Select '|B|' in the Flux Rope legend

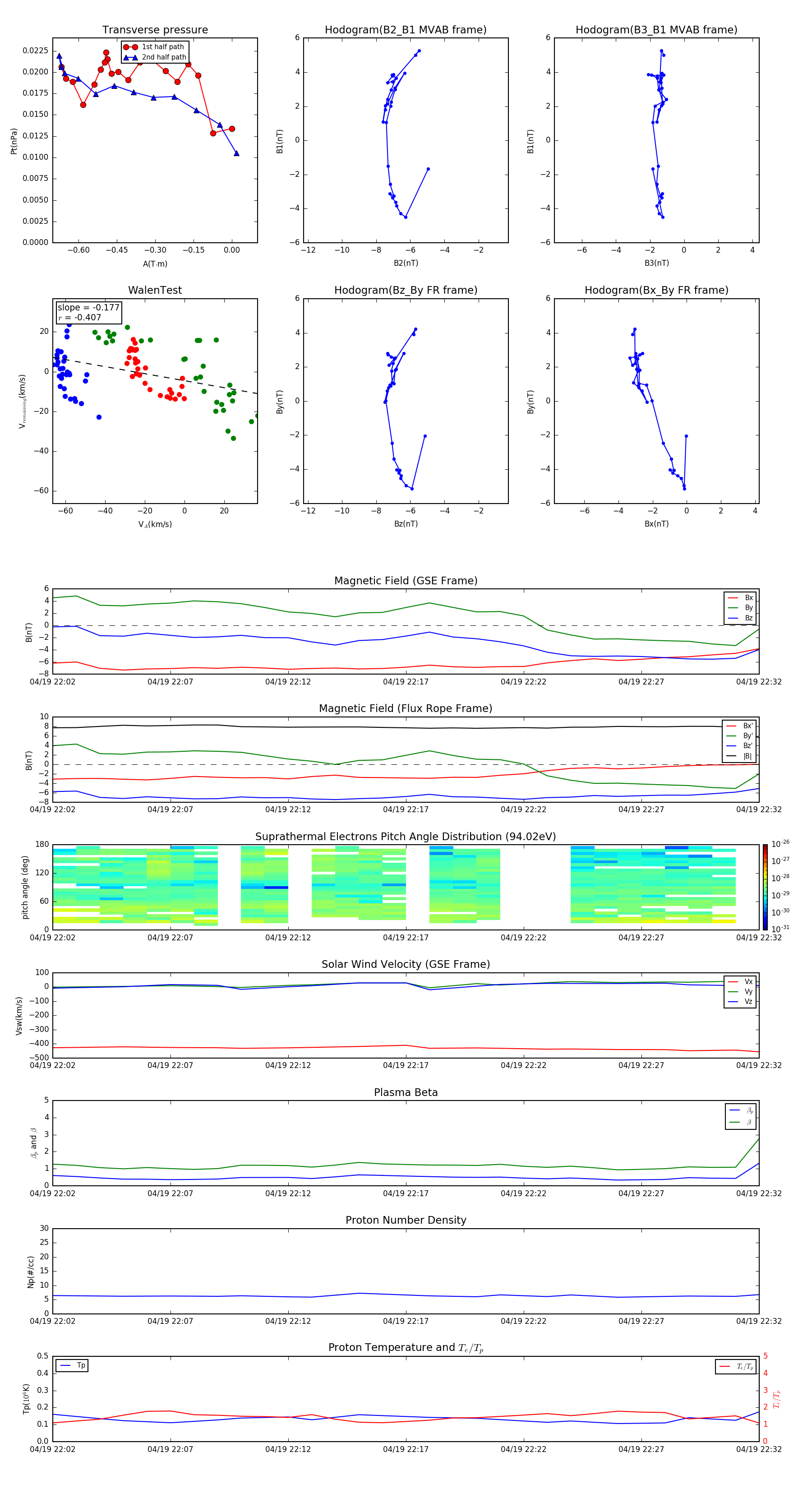[x=740, y=756]
